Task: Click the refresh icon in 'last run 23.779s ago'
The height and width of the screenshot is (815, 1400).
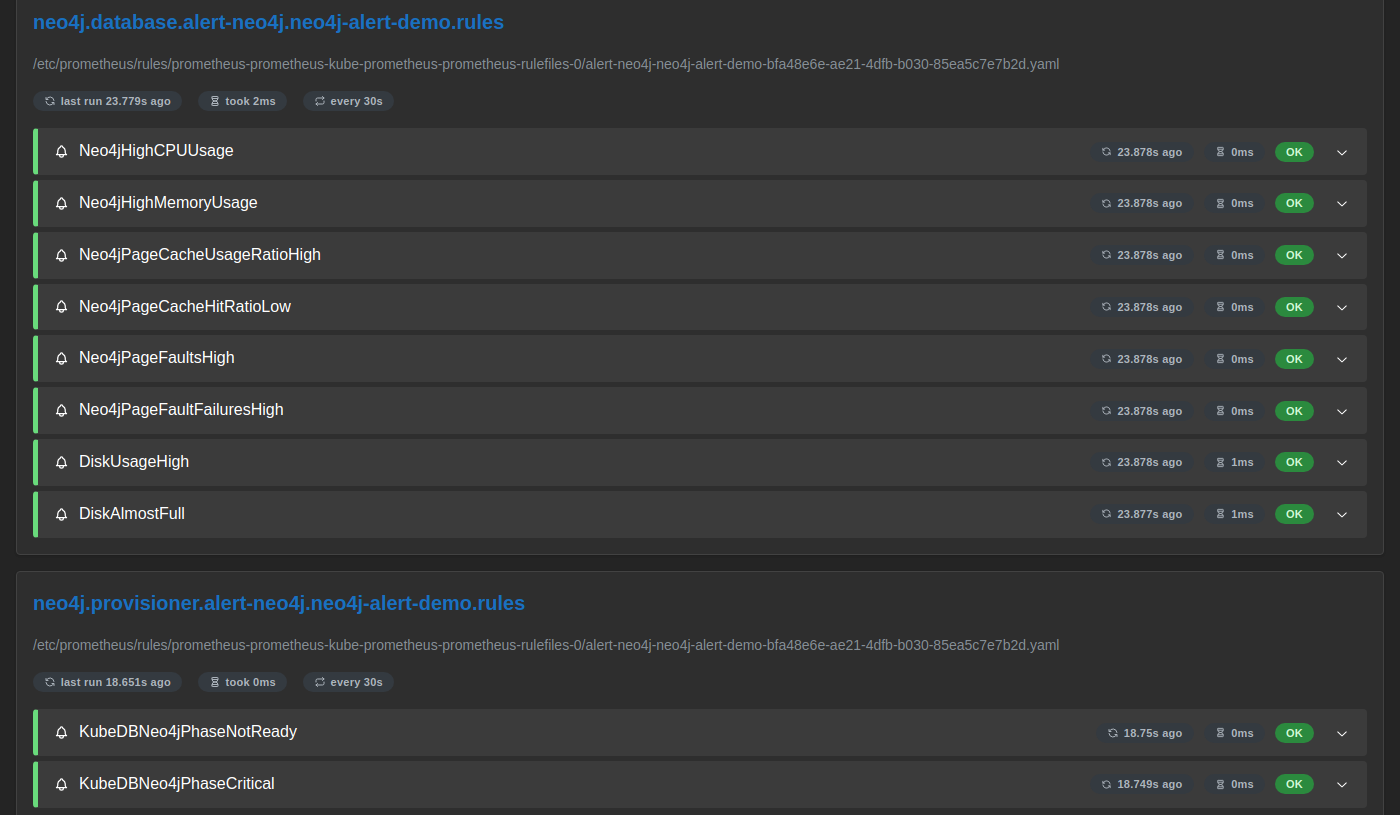Action: click(50, 101)
